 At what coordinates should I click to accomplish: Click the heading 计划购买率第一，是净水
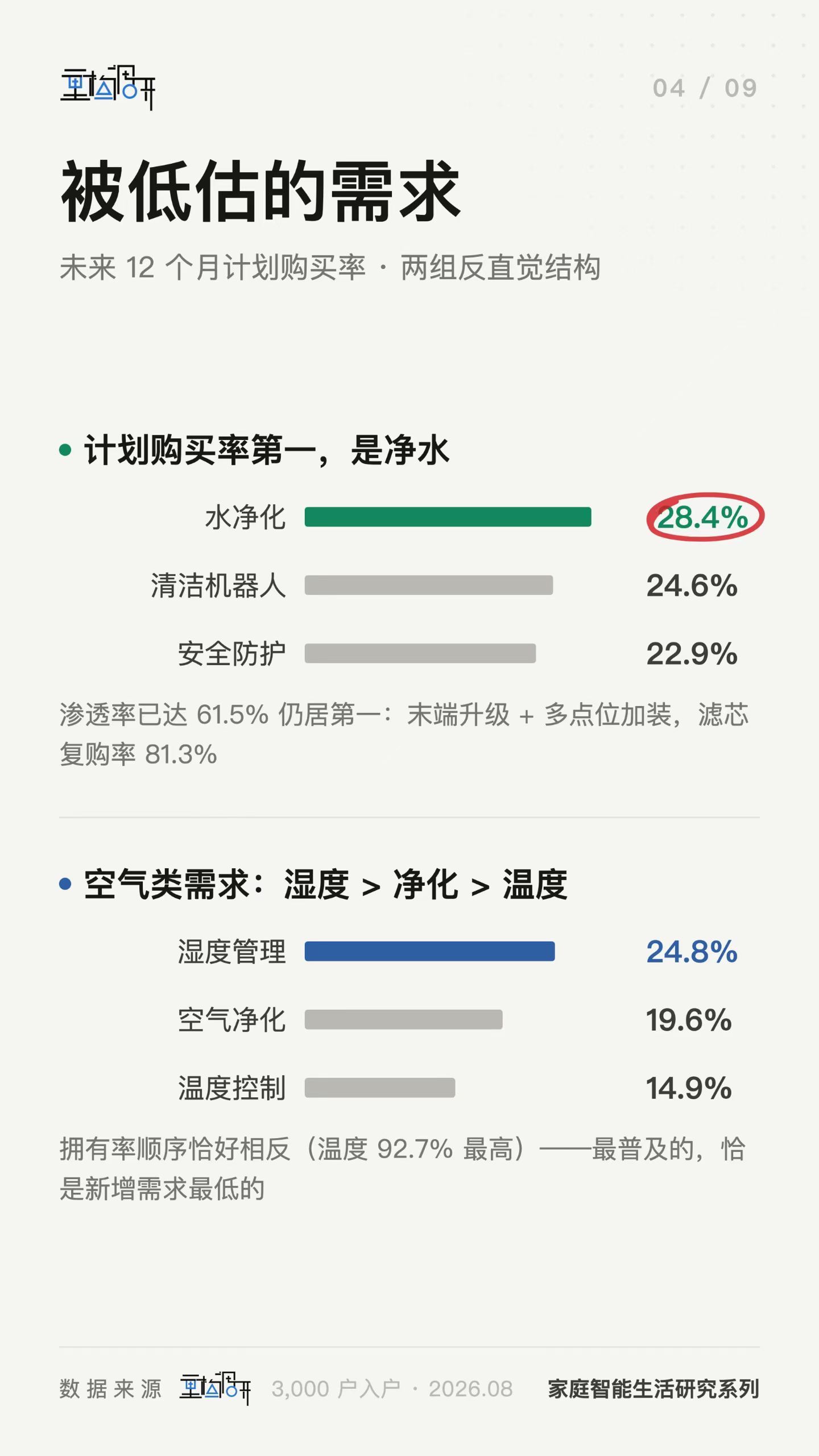click(267, 450)
